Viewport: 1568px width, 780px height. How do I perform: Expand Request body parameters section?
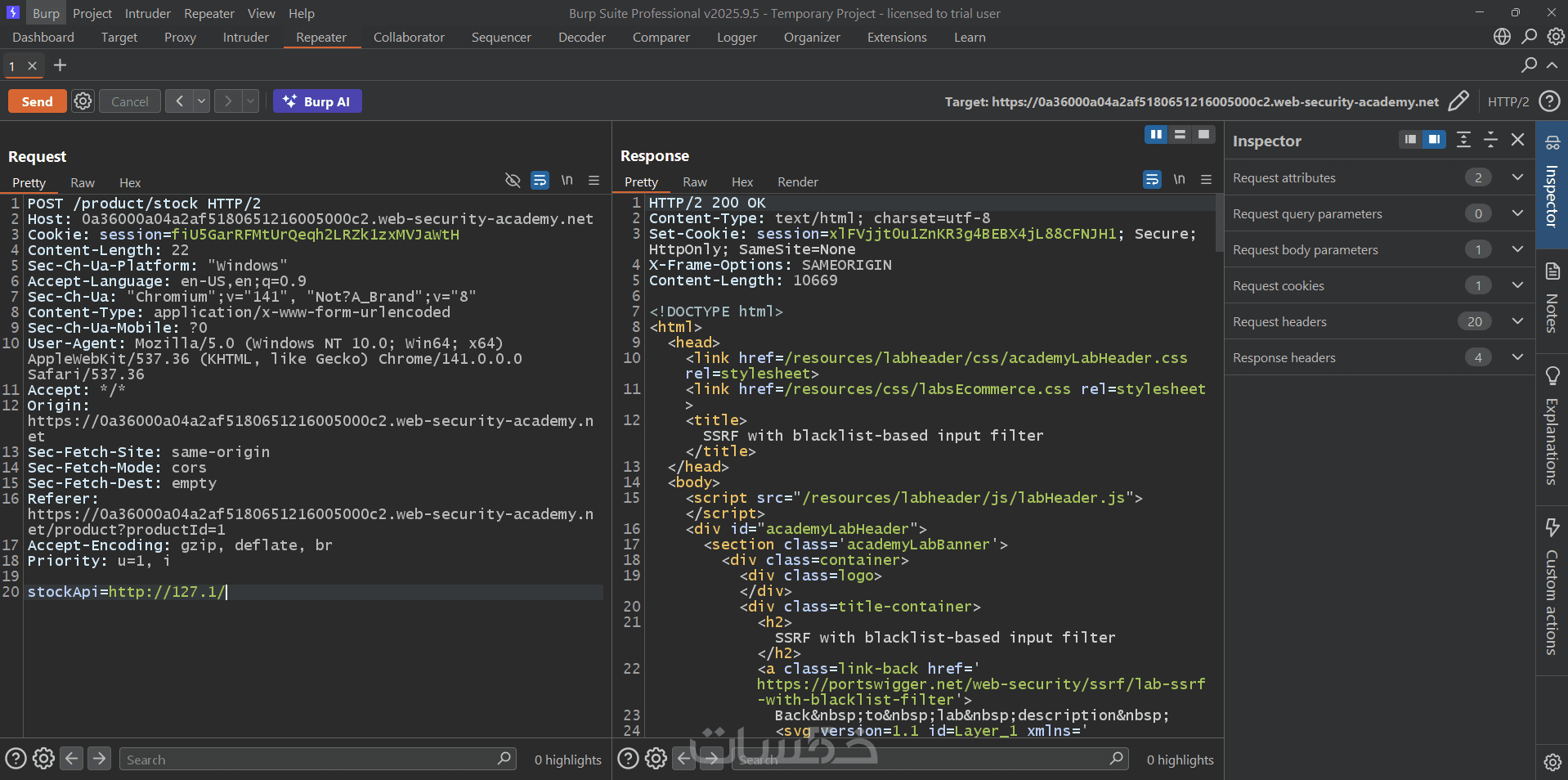(1517, 249)
